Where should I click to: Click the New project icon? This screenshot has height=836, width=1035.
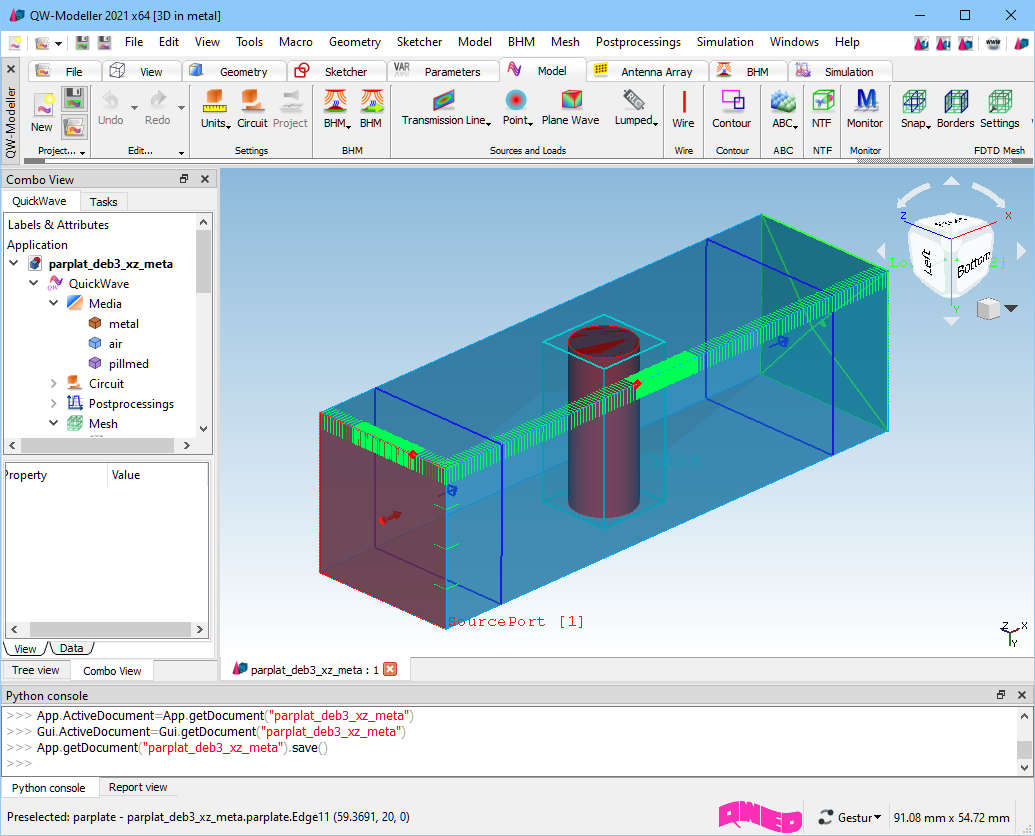click(42, 112)
